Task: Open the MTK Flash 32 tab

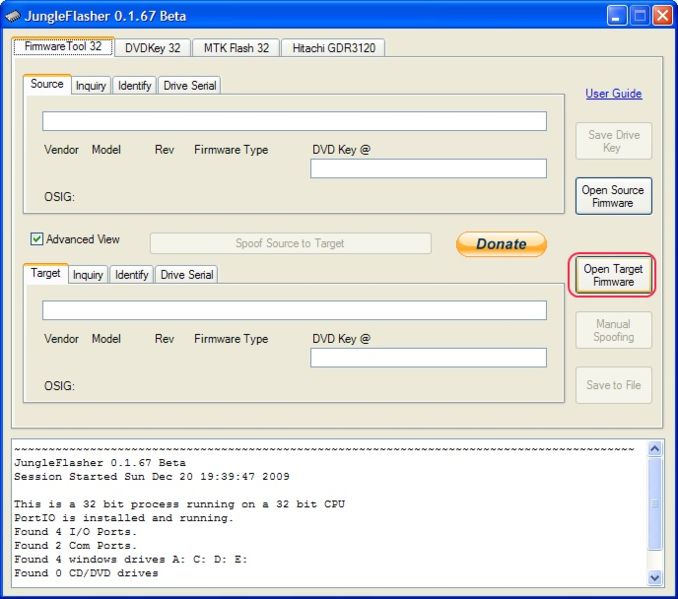Action: coord(236,48)
